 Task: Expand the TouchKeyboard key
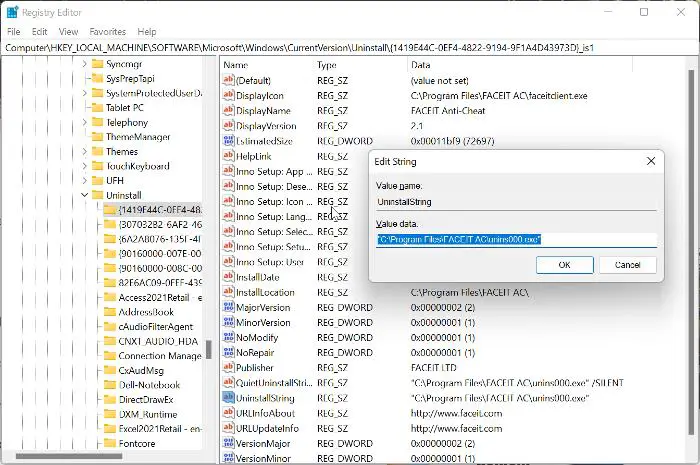[84, 166]
